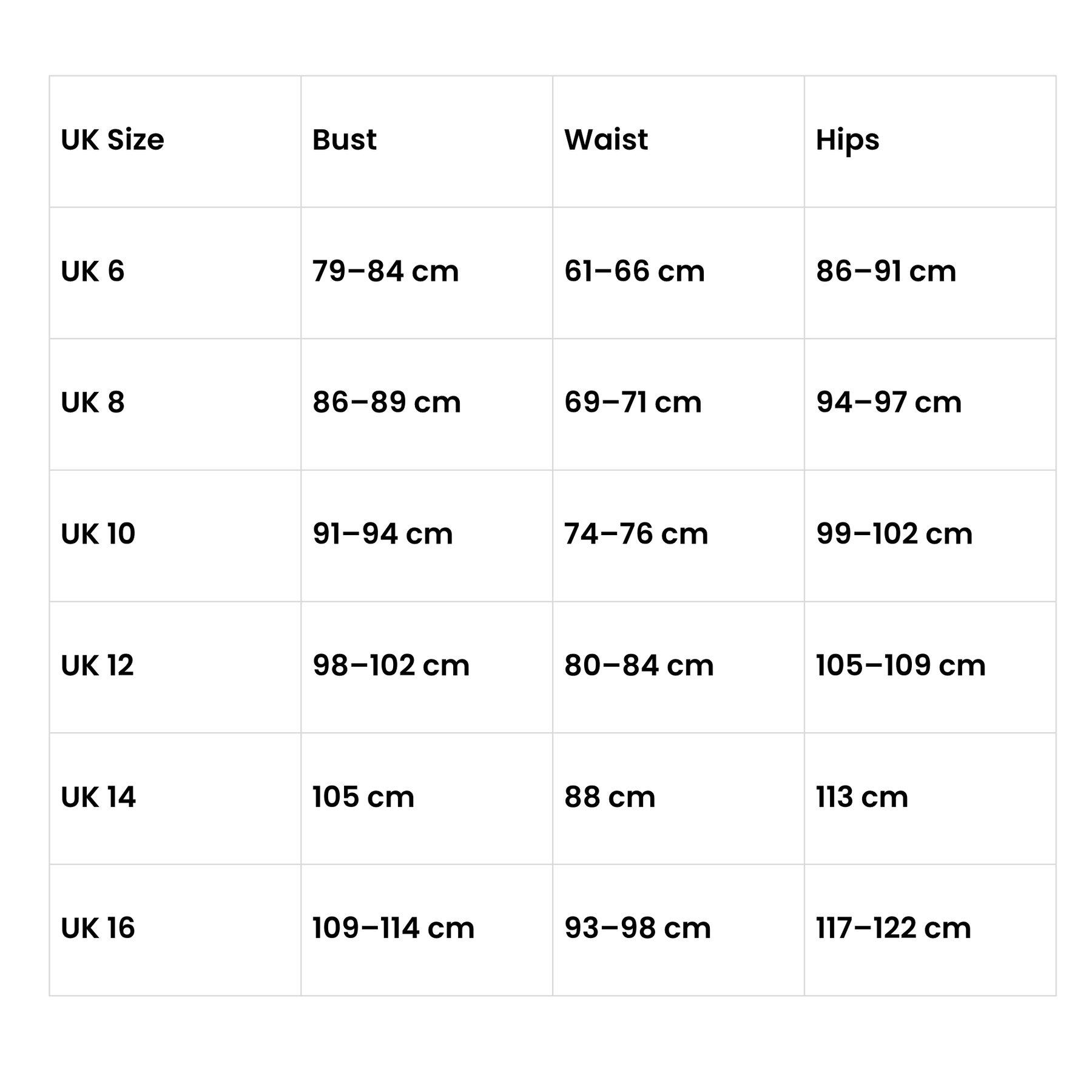Viewport: 1092px width, 1092px height.
Task: Select the 61–66 cm waist value
Action: 634,271
